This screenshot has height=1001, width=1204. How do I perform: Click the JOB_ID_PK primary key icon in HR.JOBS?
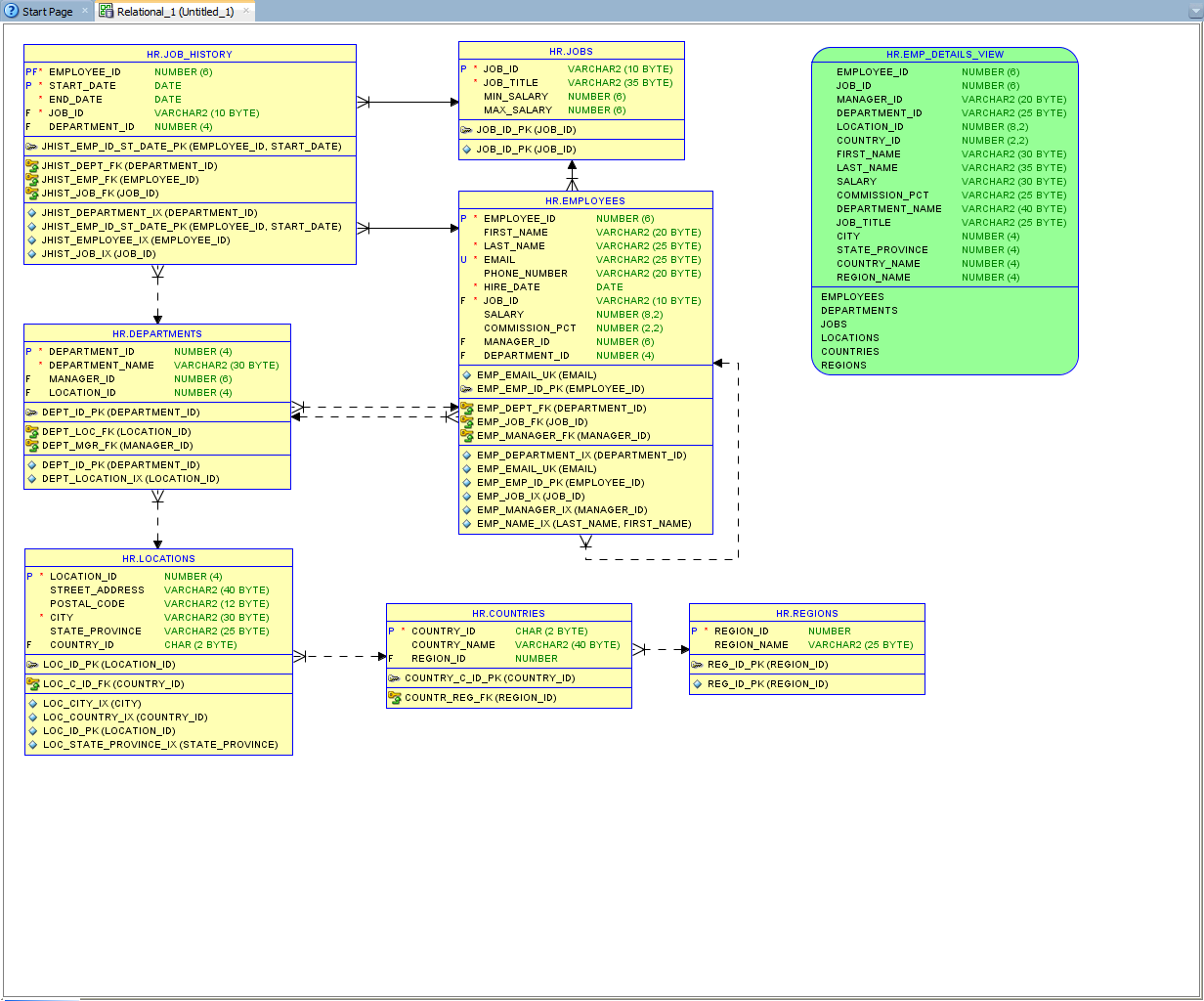467,130
